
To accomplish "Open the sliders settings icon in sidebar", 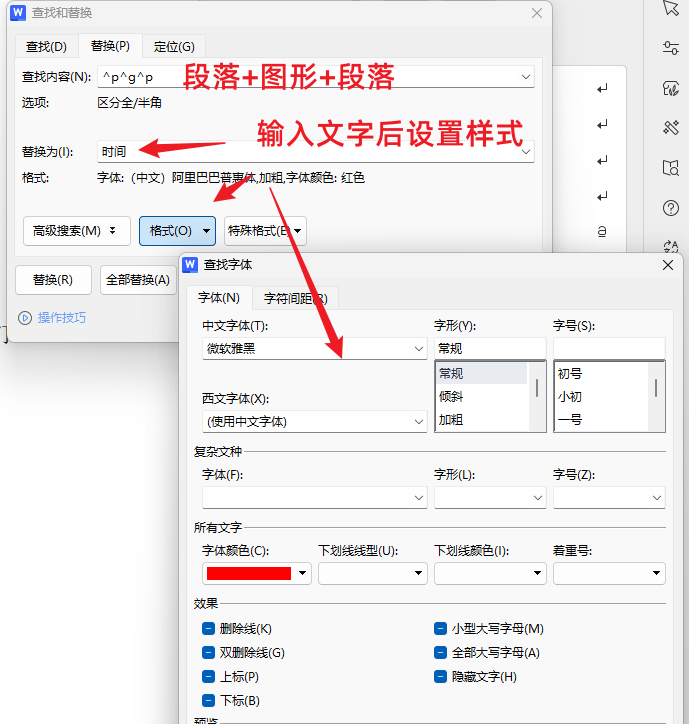I will tap(671, 47).
